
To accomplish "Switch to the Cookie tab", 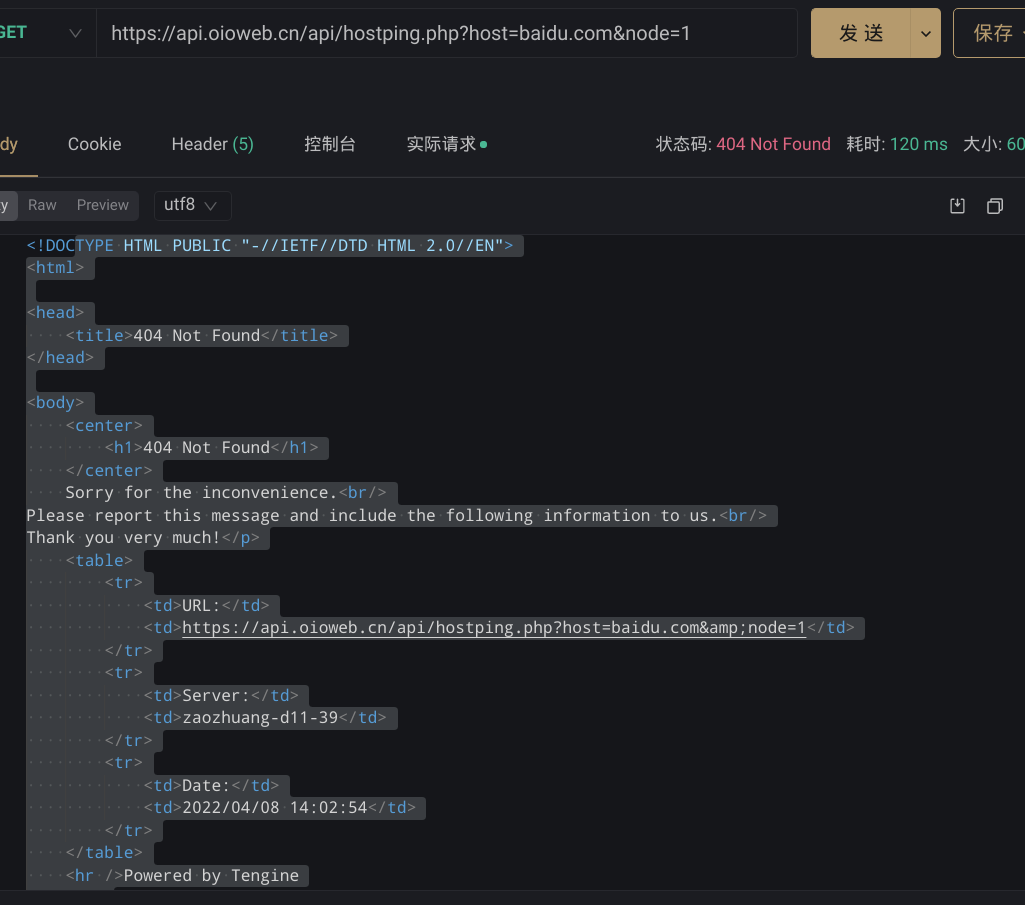I will tap(94, 144).
